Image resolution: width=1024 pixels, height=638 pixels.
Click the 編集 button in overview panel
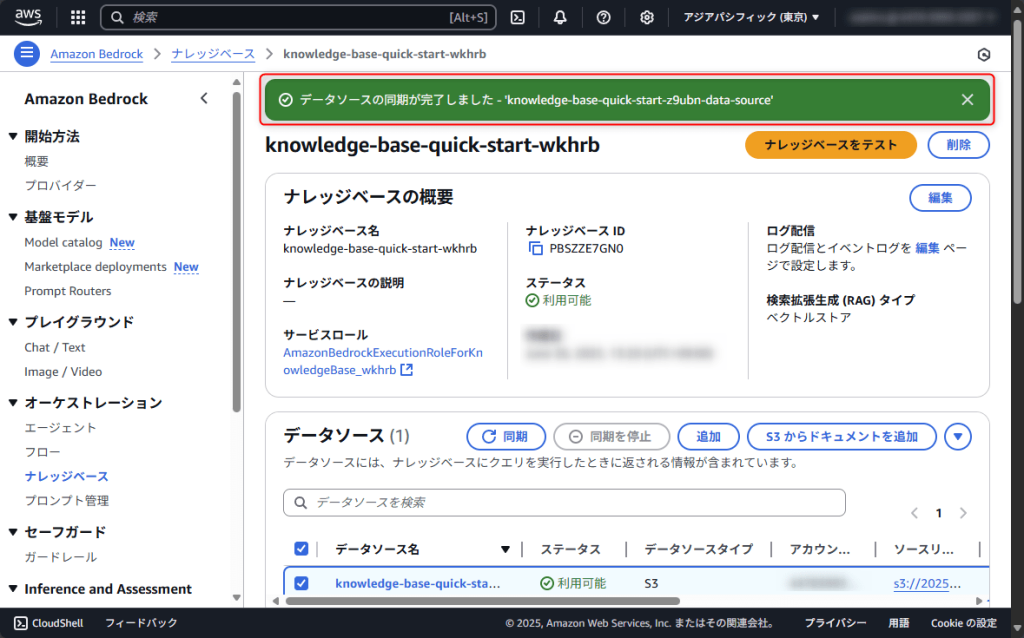[x=940, y=198]
